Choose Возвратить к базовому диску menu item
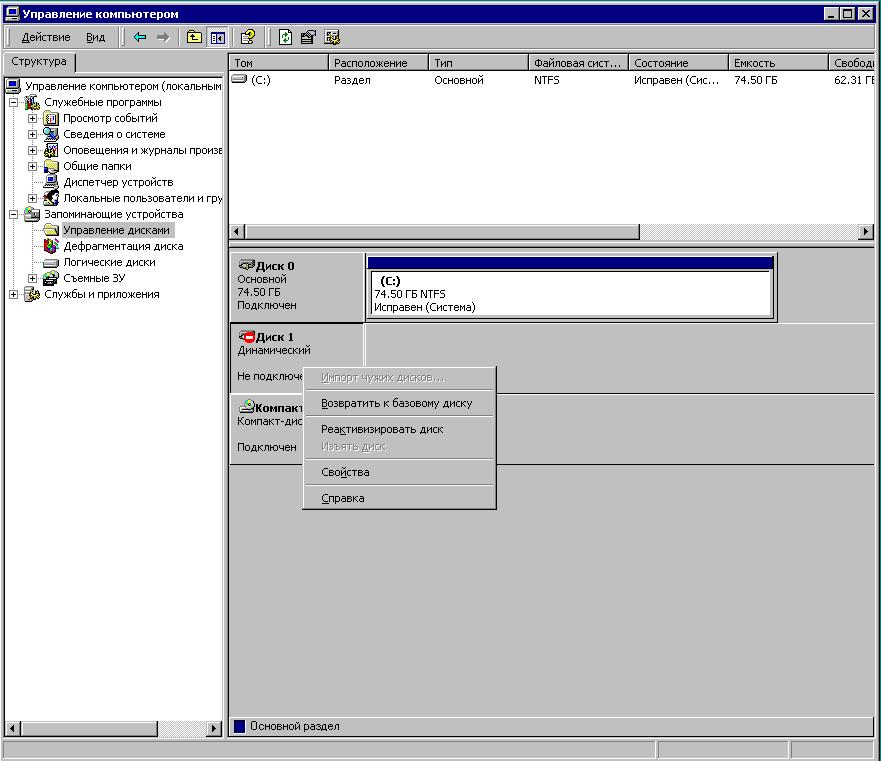The image size is (881, 761). point(396,403)
